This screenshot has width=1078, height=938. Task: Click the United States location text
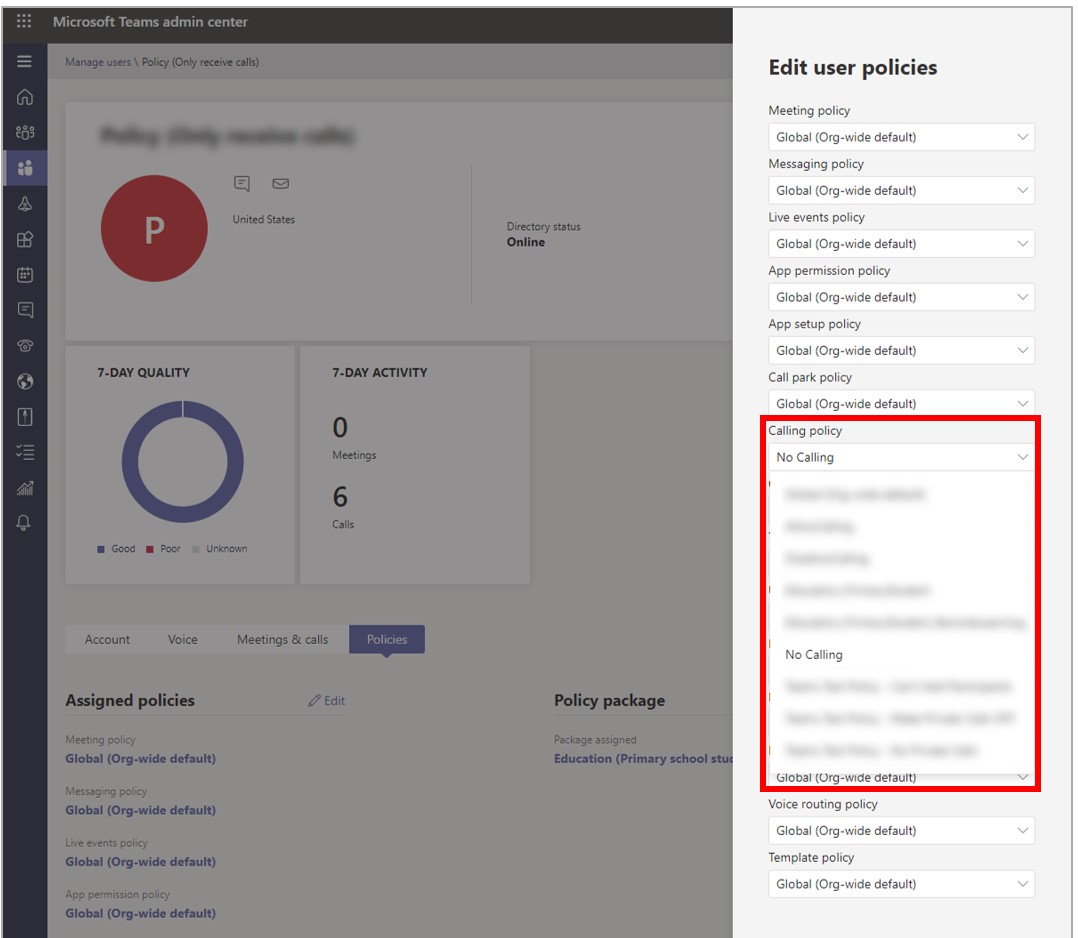tap(263, 219)
